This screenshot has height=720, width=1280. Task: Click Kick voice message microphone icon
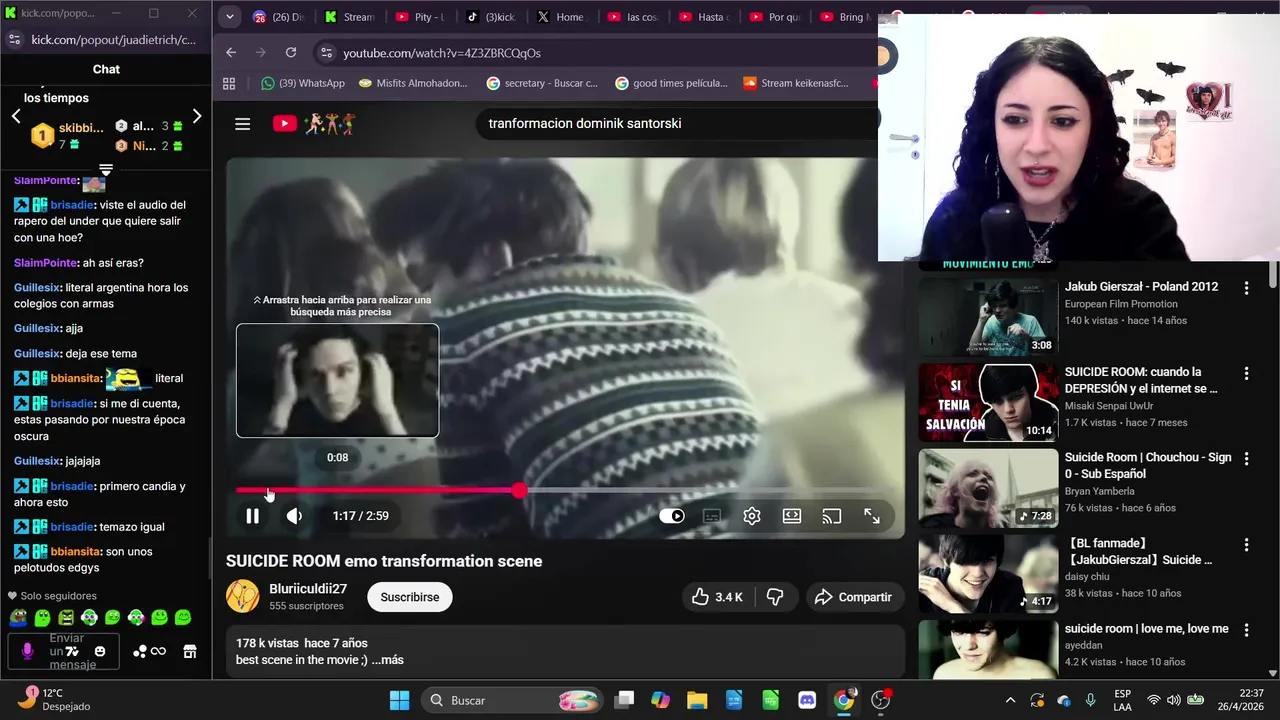(x=27, y=652)
